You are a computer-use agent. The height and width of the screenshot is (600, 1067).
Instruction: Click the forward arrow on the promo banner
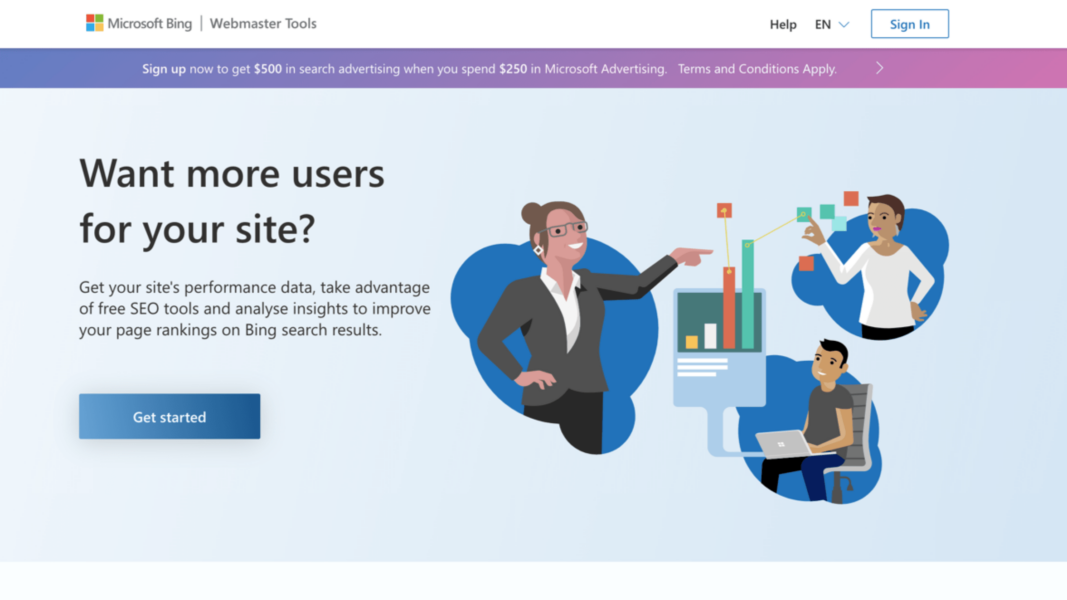pos(878,68)
